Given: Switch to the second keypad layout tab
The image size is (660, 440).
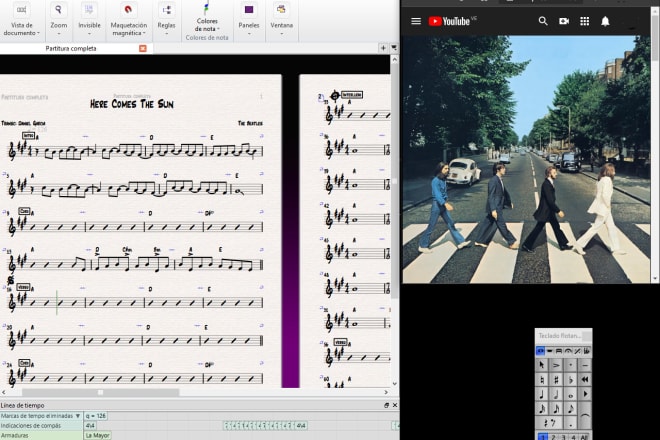Looking at the screenshot, I should (550, 351).
